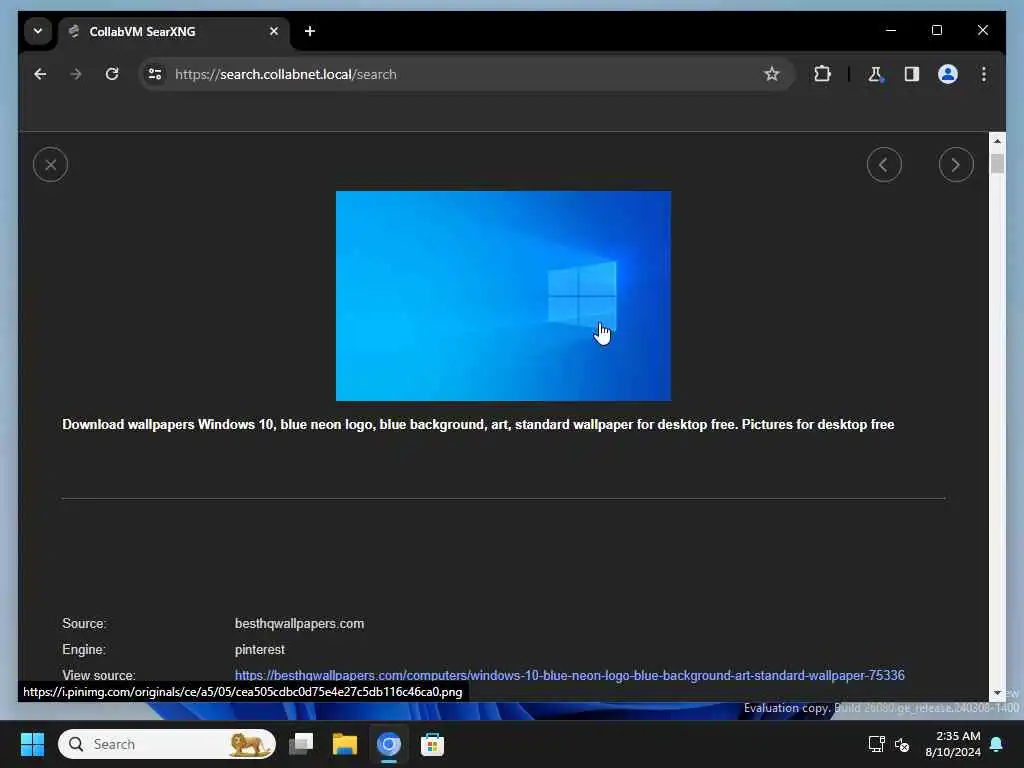This screenshot has height=768, width=1024.
Task: Select the pinterest engine text
Action: pyautogui.click(x=259, y=650)
